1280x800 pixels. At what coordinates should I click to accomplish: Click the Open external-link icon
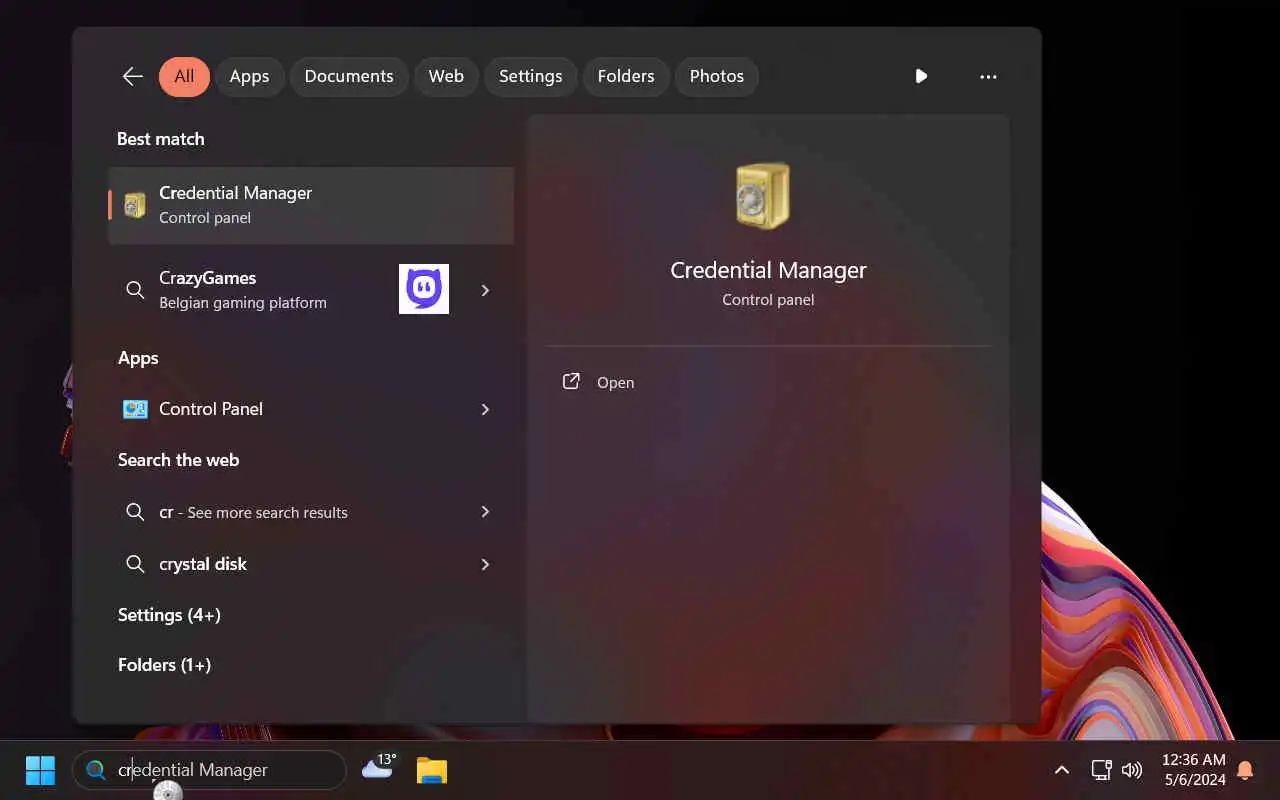click(x=571, y=382)
